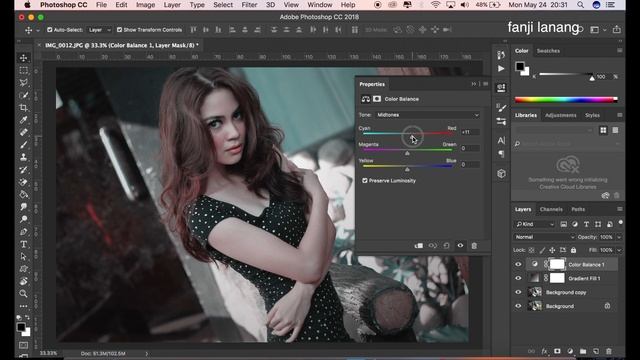Image resolution: width=640 pixels, height=360 pixels.
Task: Select the Move tool
Action: 24,58
